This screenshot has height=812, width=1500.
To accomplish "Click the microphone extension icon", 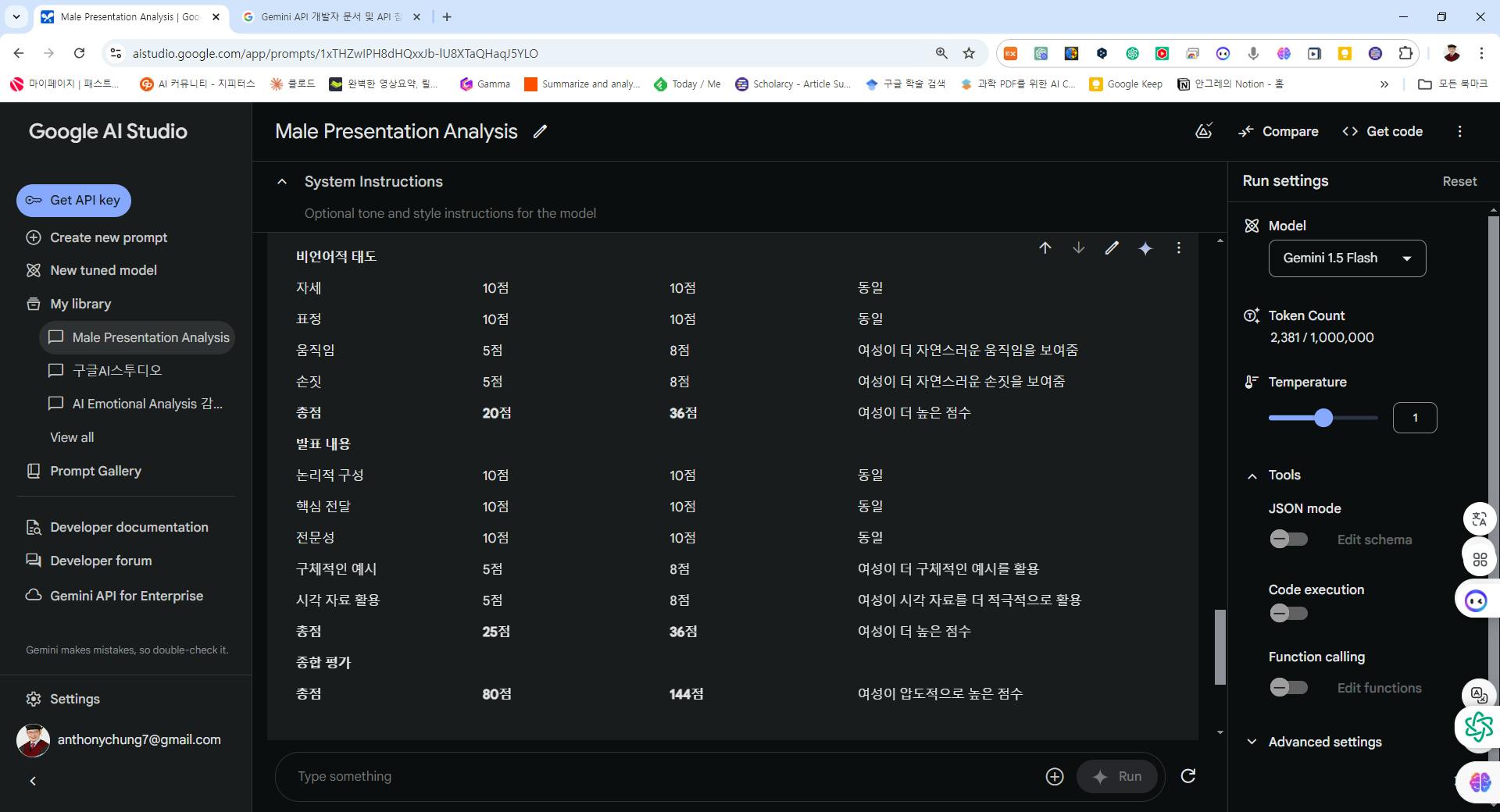I will pyautogui.click(x=1253, y=53).
